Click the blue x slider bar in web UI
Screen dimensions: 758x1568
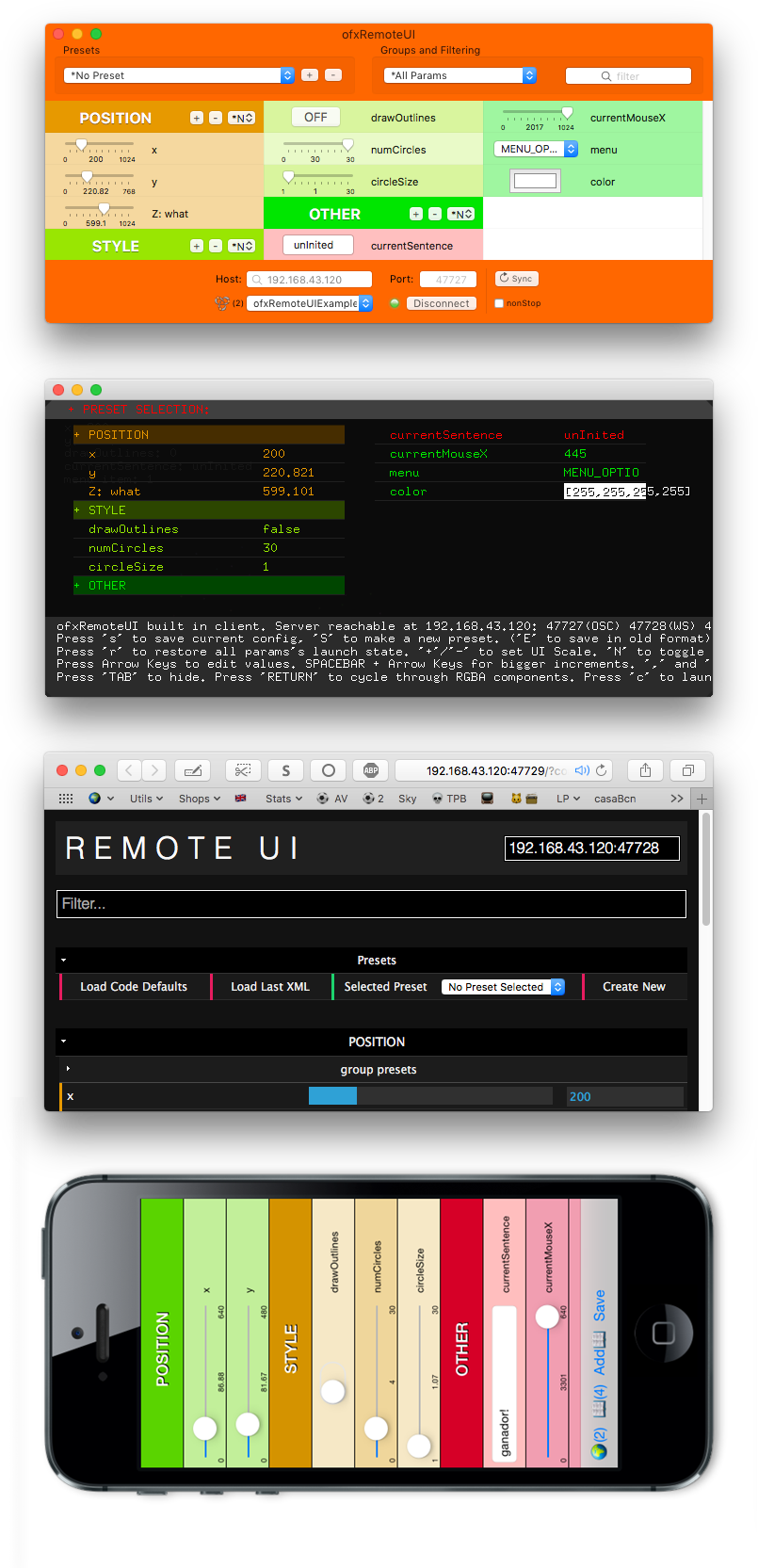(430, 1096)
